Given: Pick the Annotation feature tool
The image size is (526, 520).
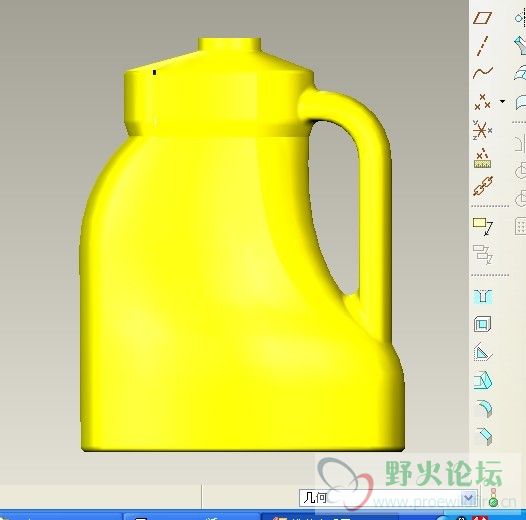Looking at the screenshot, I should (483, 226).
